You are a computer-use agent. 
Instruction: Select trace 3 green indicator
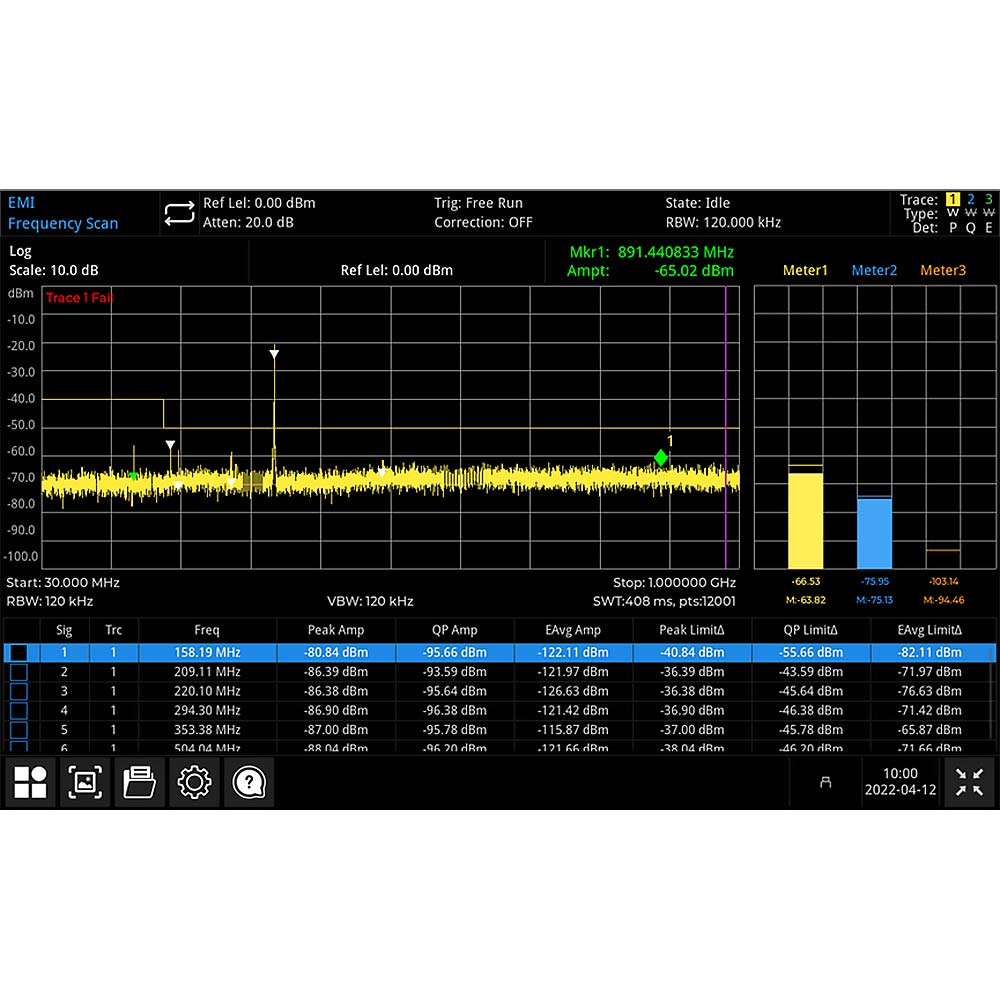(989, 200)
